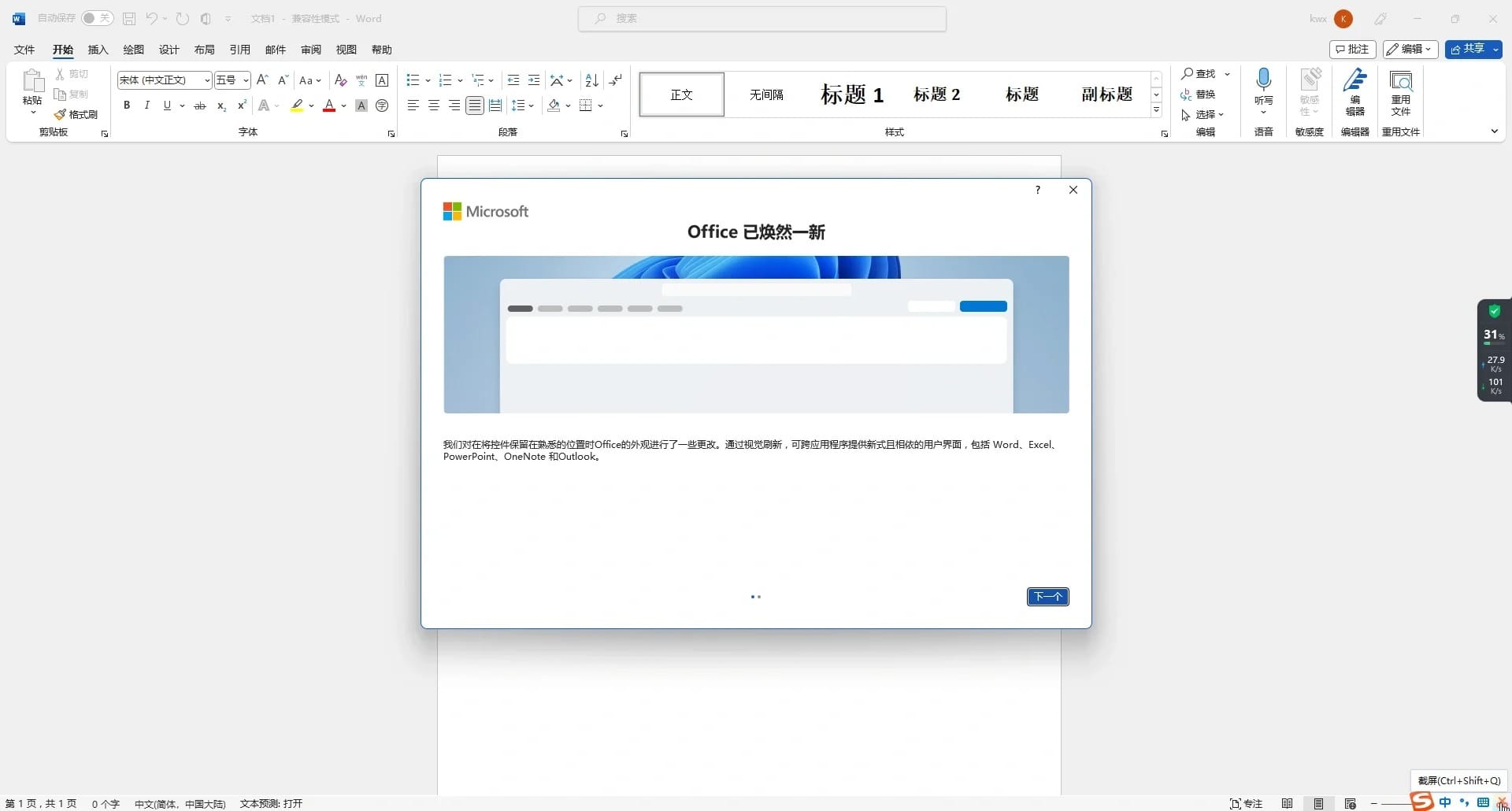Click the Format Painter tool
Screen dimensions: 1512x811
click(x=76, y=114)
